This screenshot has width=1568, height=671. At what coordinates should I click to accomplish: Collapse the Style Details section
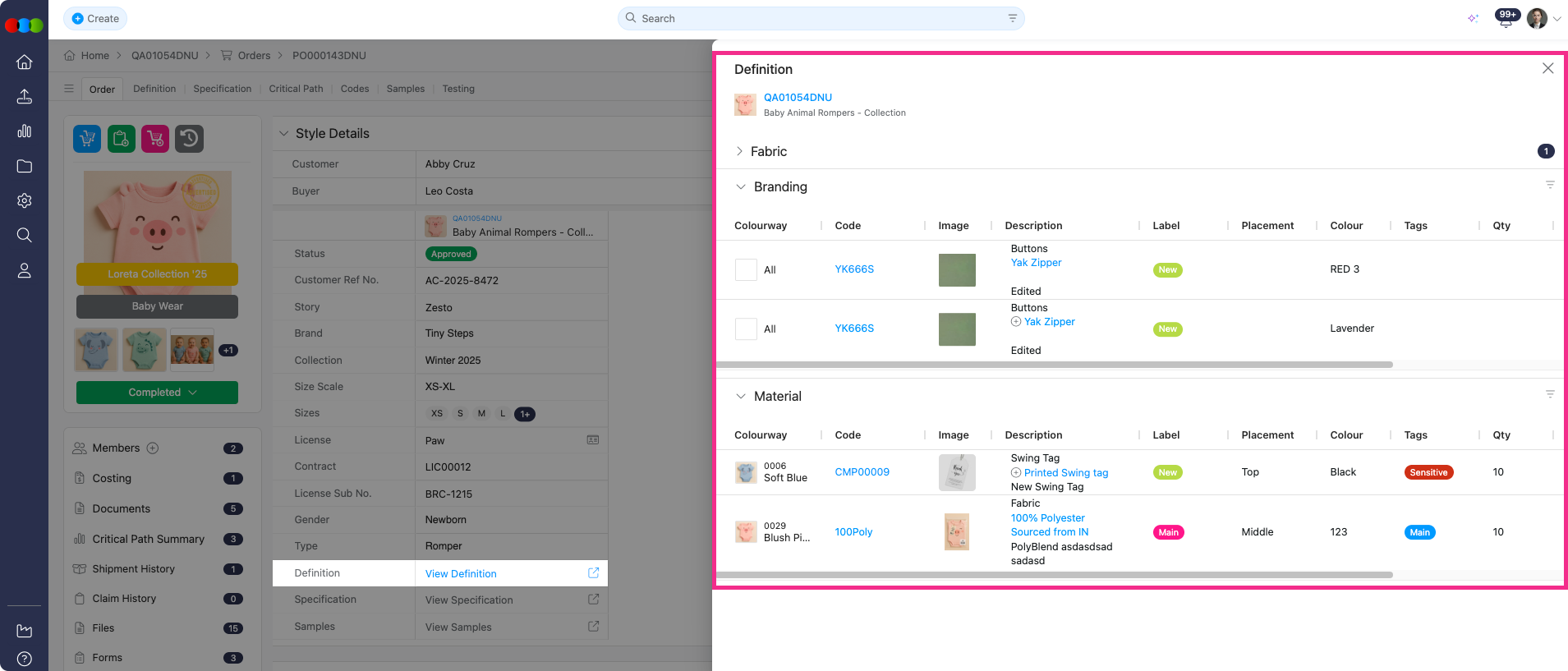[284, 134]
